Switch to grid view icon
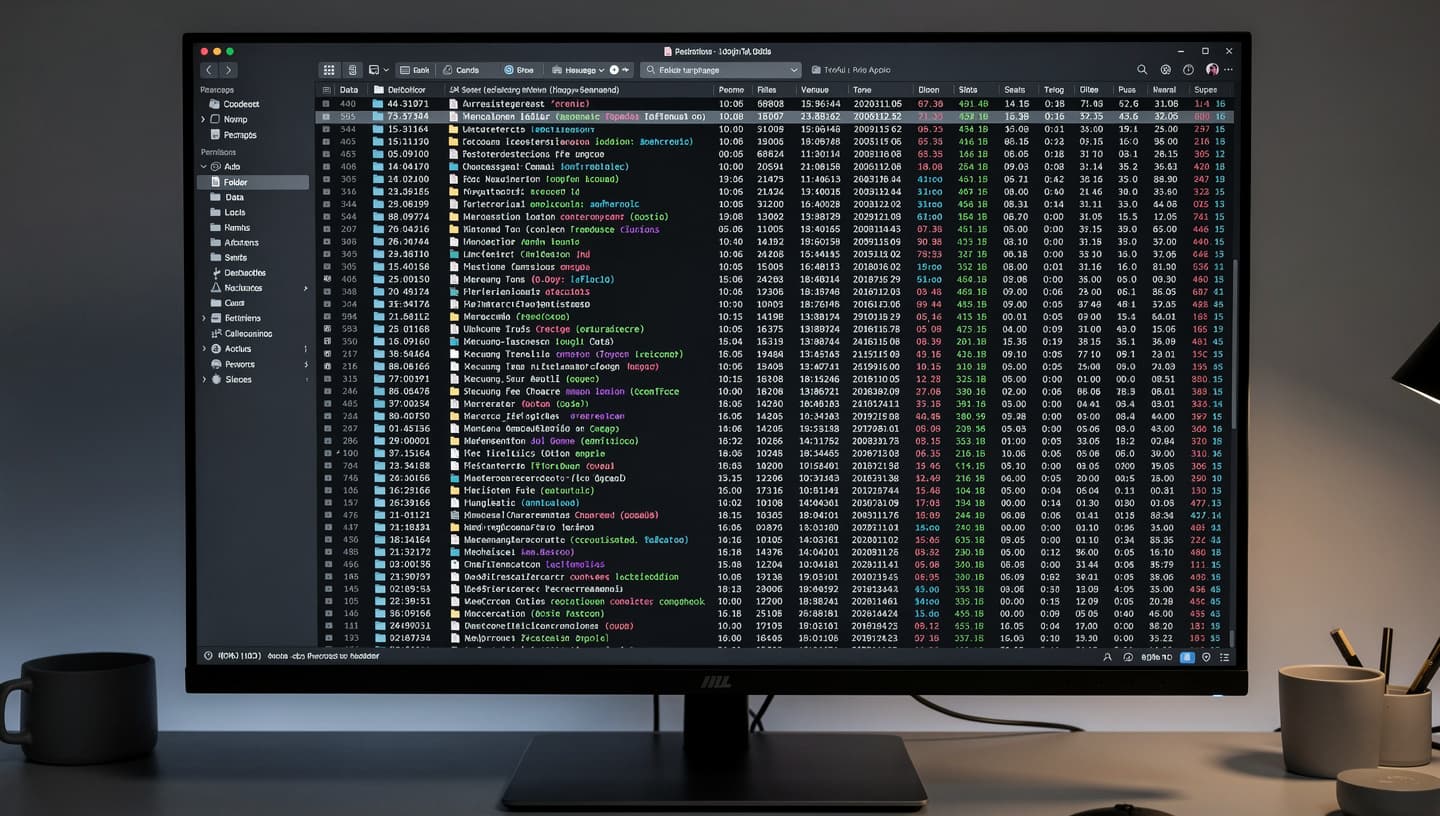The height and width of the screenshot is (816, 1440). click(329, 70)
